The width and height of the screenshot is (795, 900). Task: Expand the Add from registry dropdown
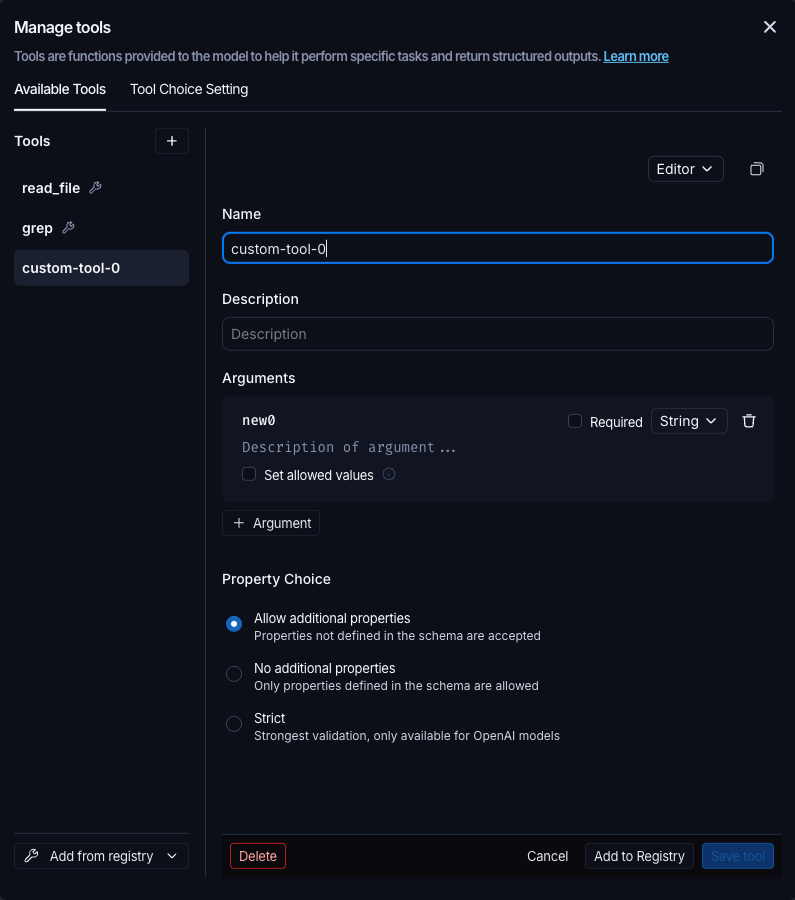[101, 856]
